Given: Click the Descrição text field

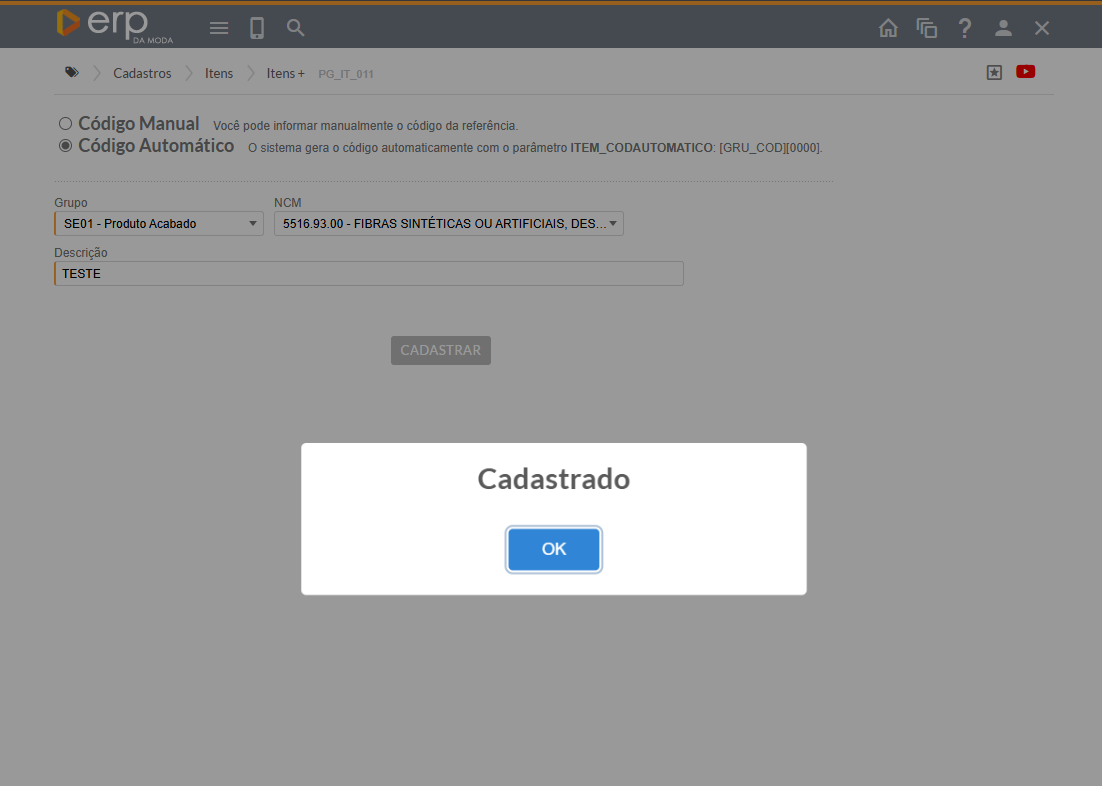Looking at the screenshot, I should tap(369, 273).
